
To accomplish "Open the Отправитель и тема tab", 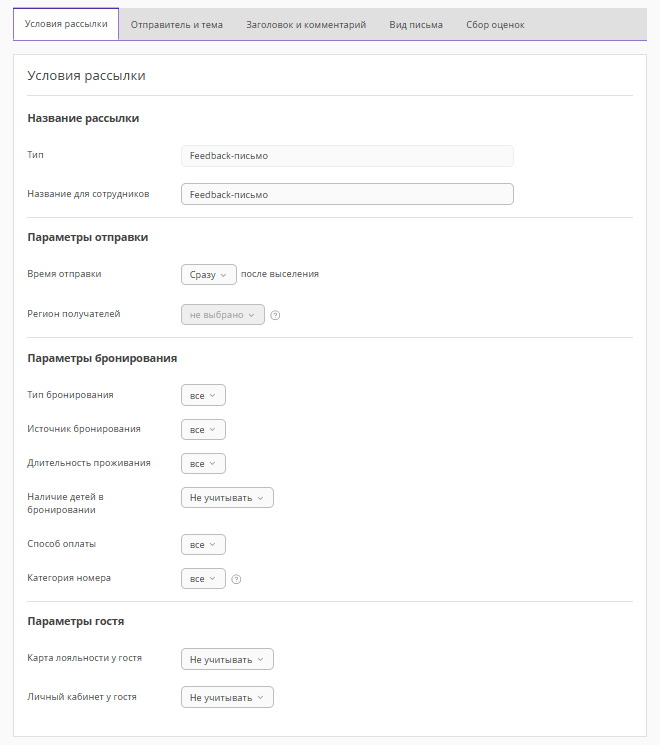I will 177,25.
